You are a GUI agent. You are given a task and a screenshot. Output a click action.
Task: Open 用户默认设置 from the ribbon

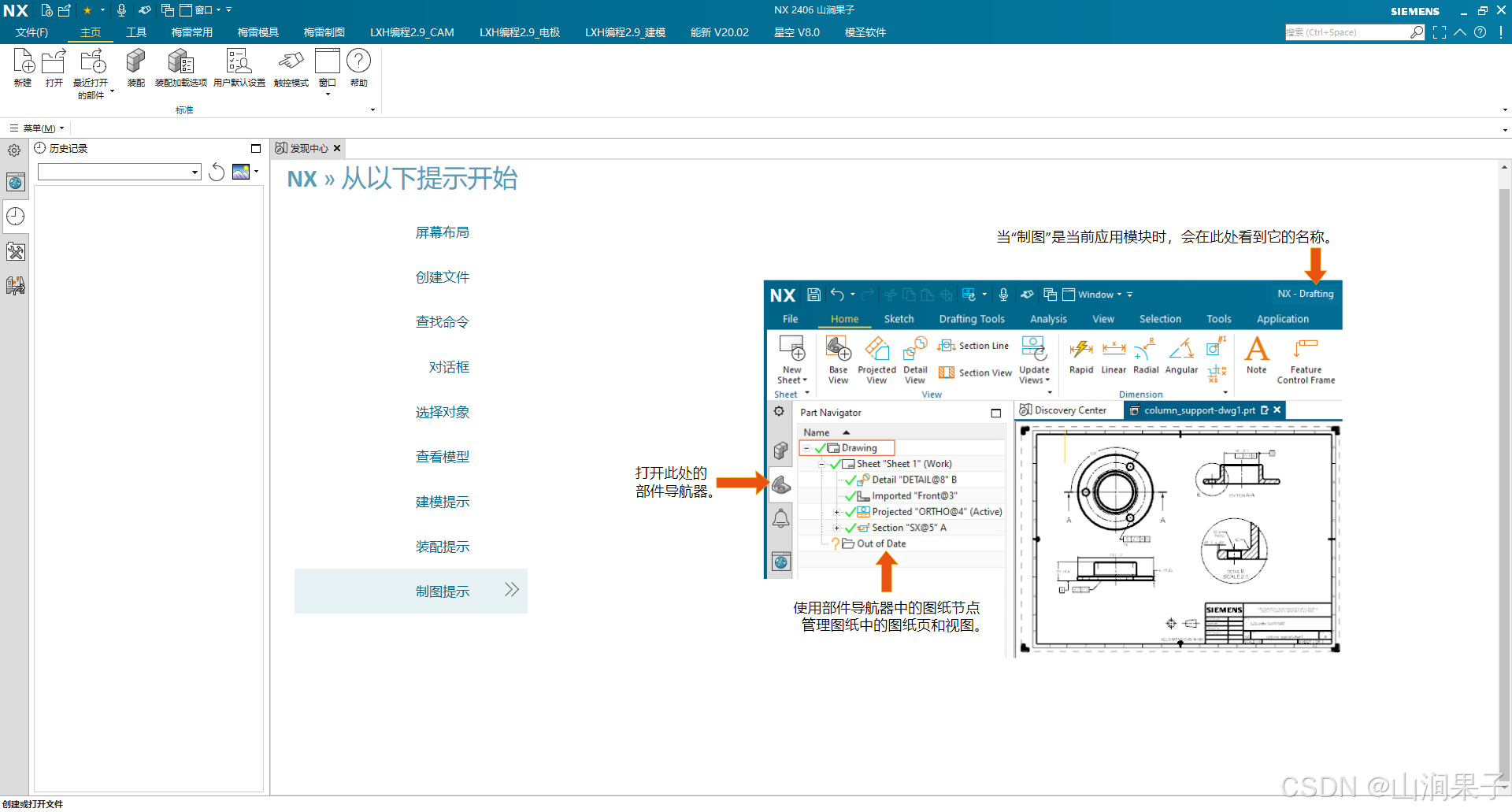[x=239, y=68]
